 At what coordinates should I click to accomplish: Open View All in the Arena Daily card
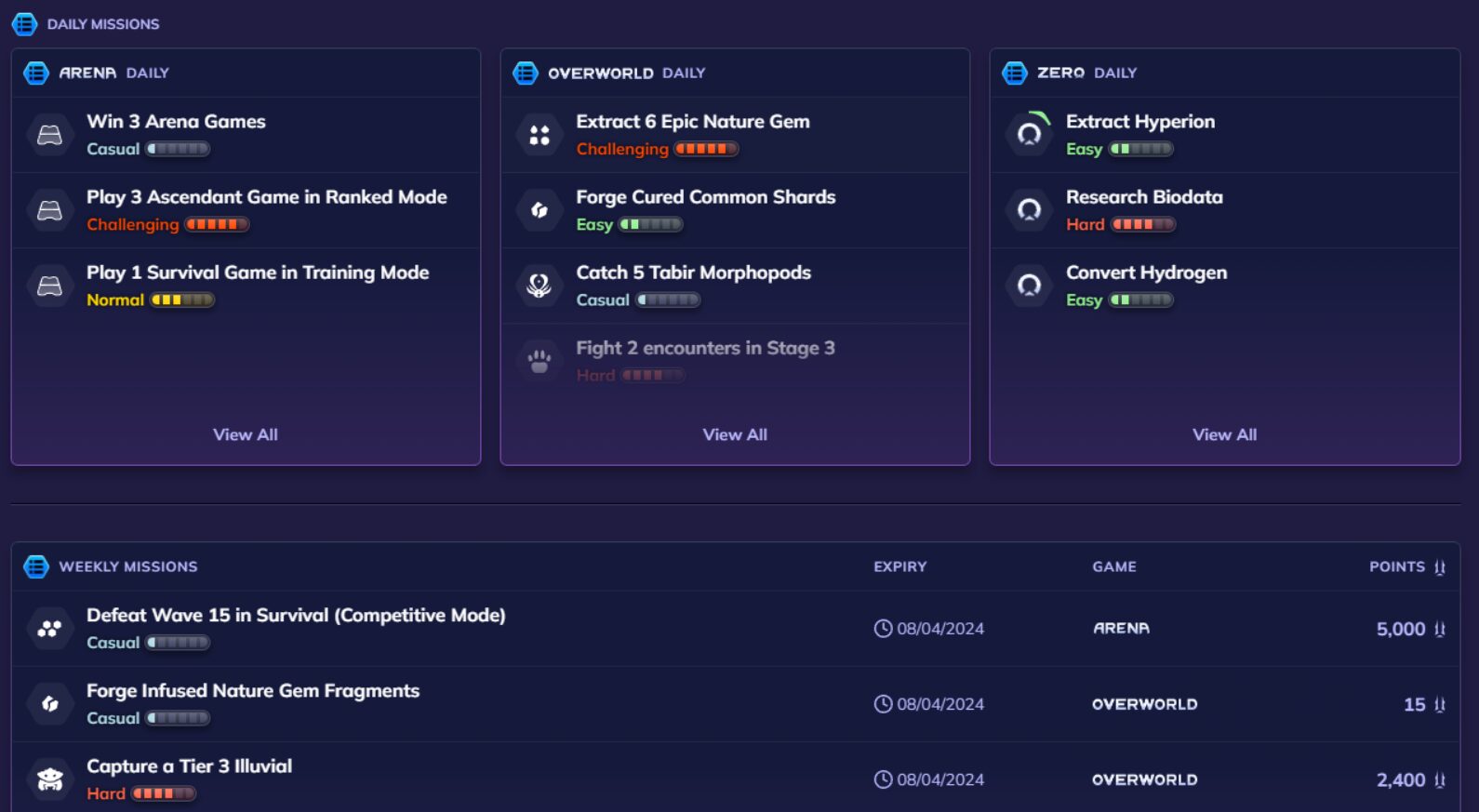(x=246, y=434)
